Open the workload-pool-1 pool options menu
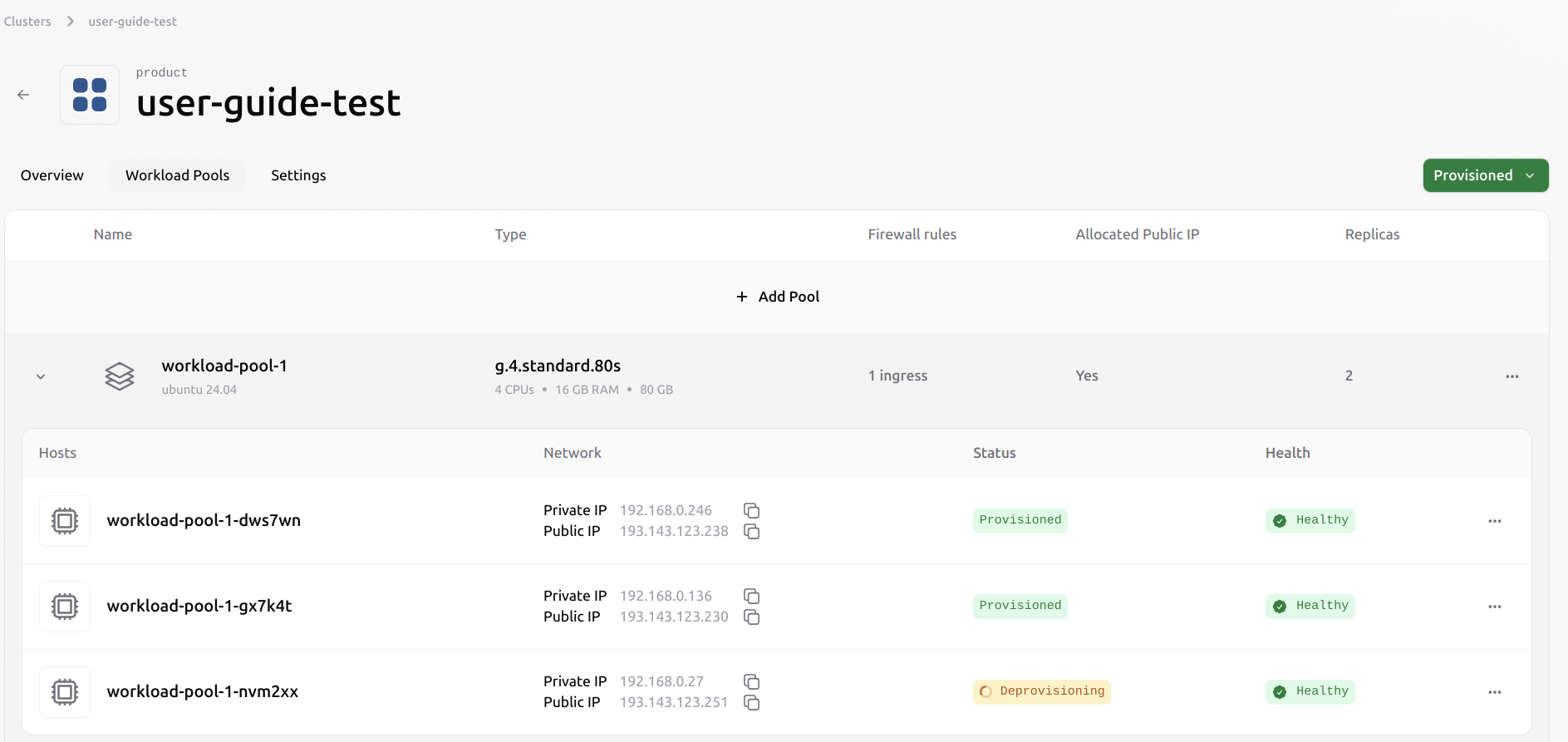Image resolution: width=1568 pixels, height=742 pixels. (x=1512, y=376)
